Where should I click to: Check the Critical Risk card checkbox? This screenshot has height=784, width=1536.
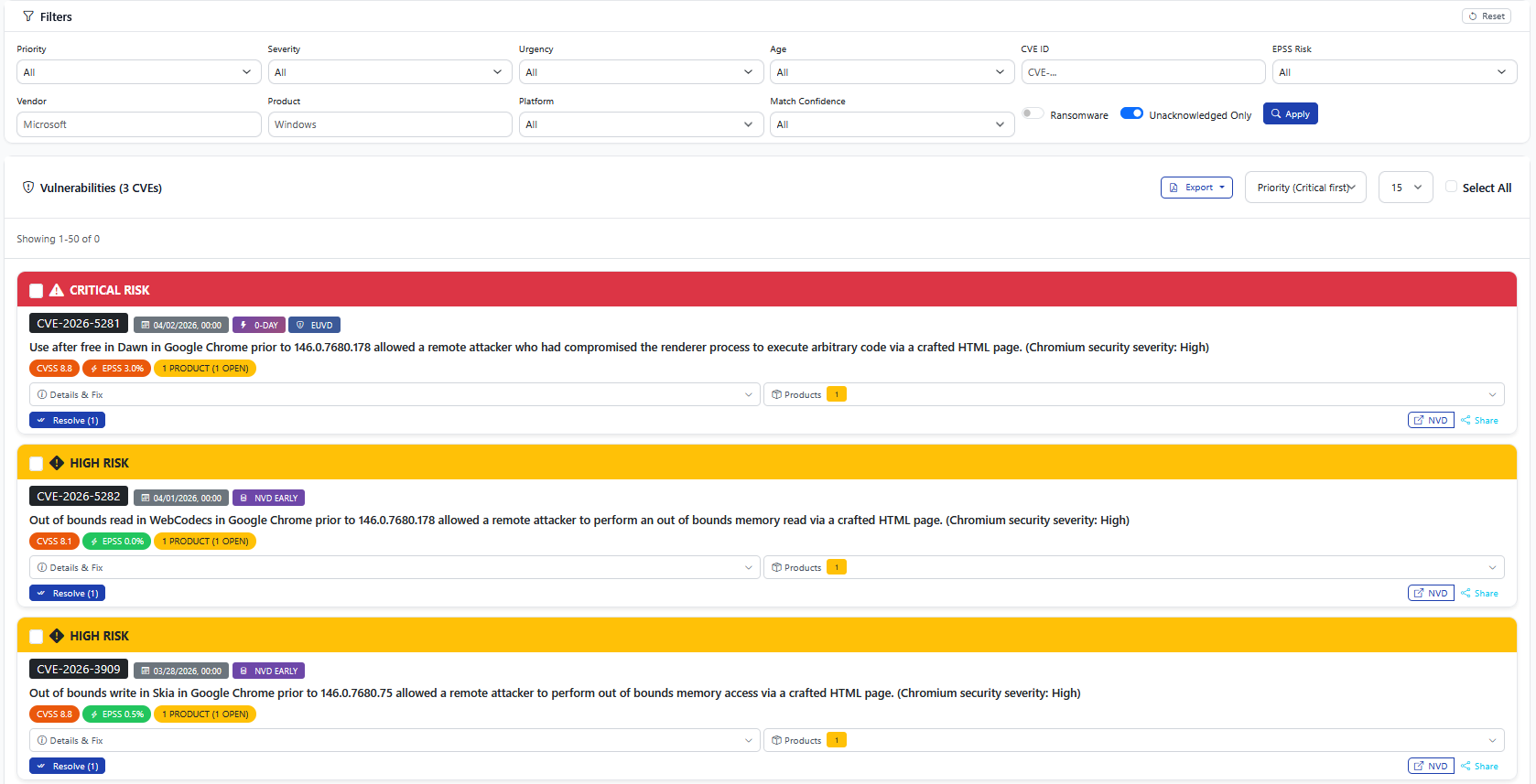pyautogui.click(x=37, y=291)
